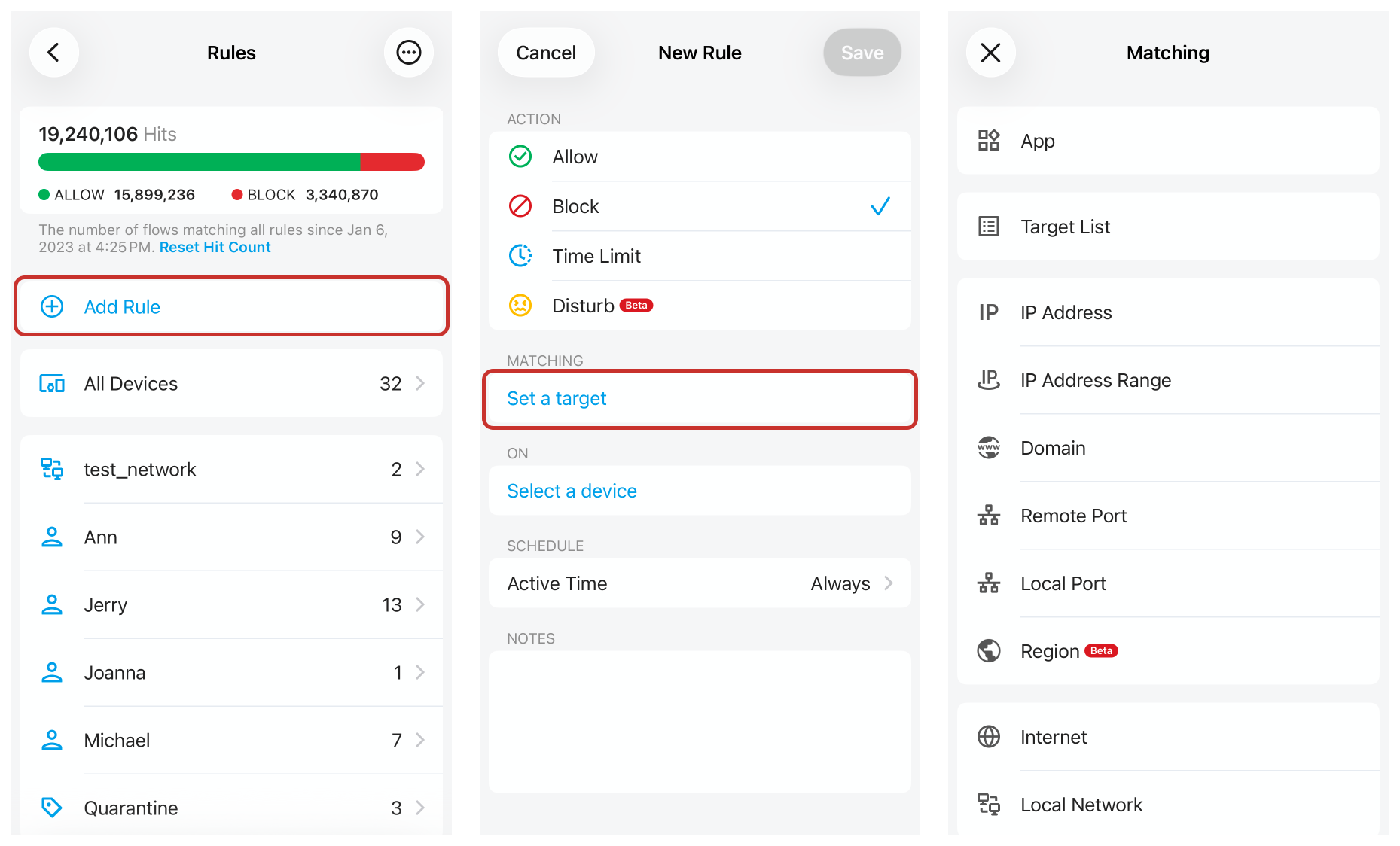This screenshot has width=1400, height=846.
Task: Open Active Time schedule setting
Action: coord(699,583)
